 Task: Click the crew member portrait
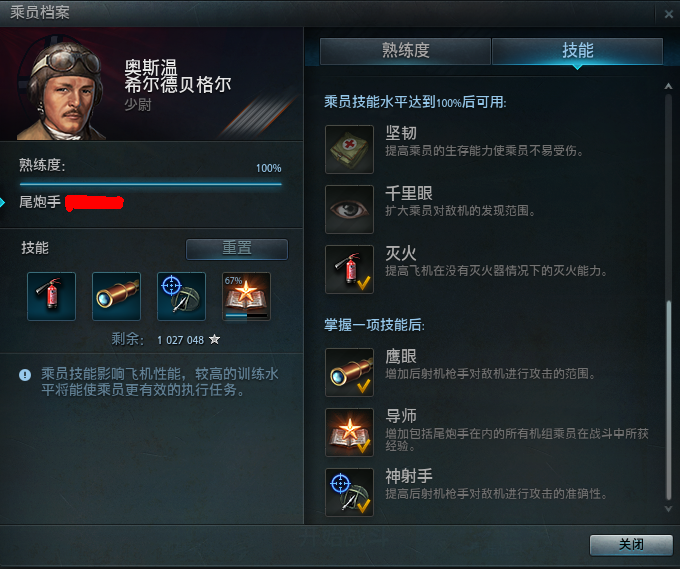pos(61,89)
